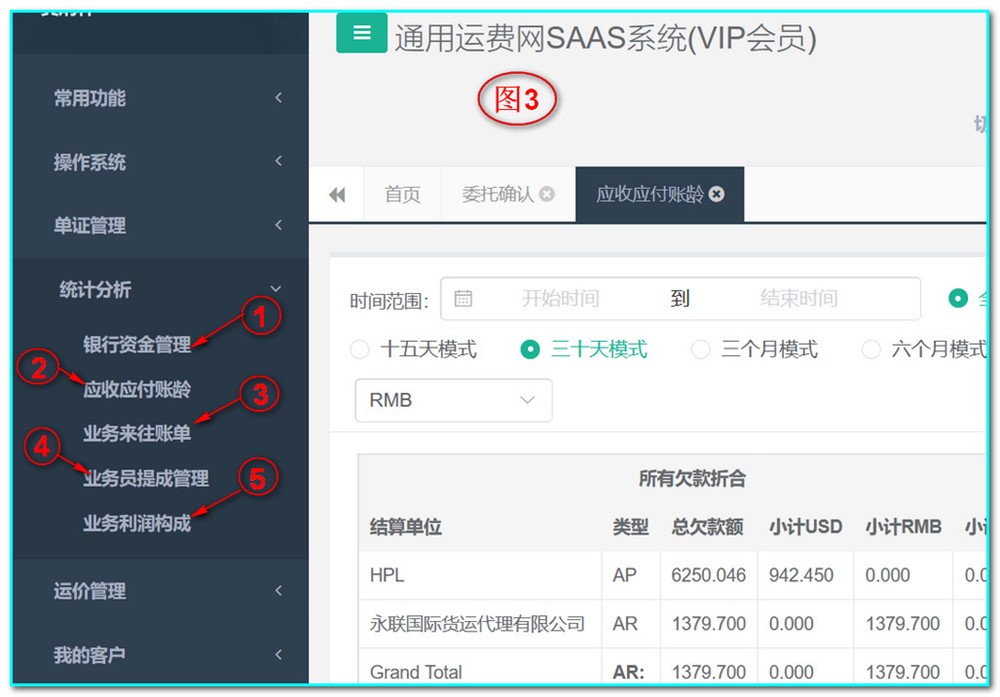Close the 委托确认 tab via its x icon
This screenshot has width=1000, height=697.
[x=547, y=195]
